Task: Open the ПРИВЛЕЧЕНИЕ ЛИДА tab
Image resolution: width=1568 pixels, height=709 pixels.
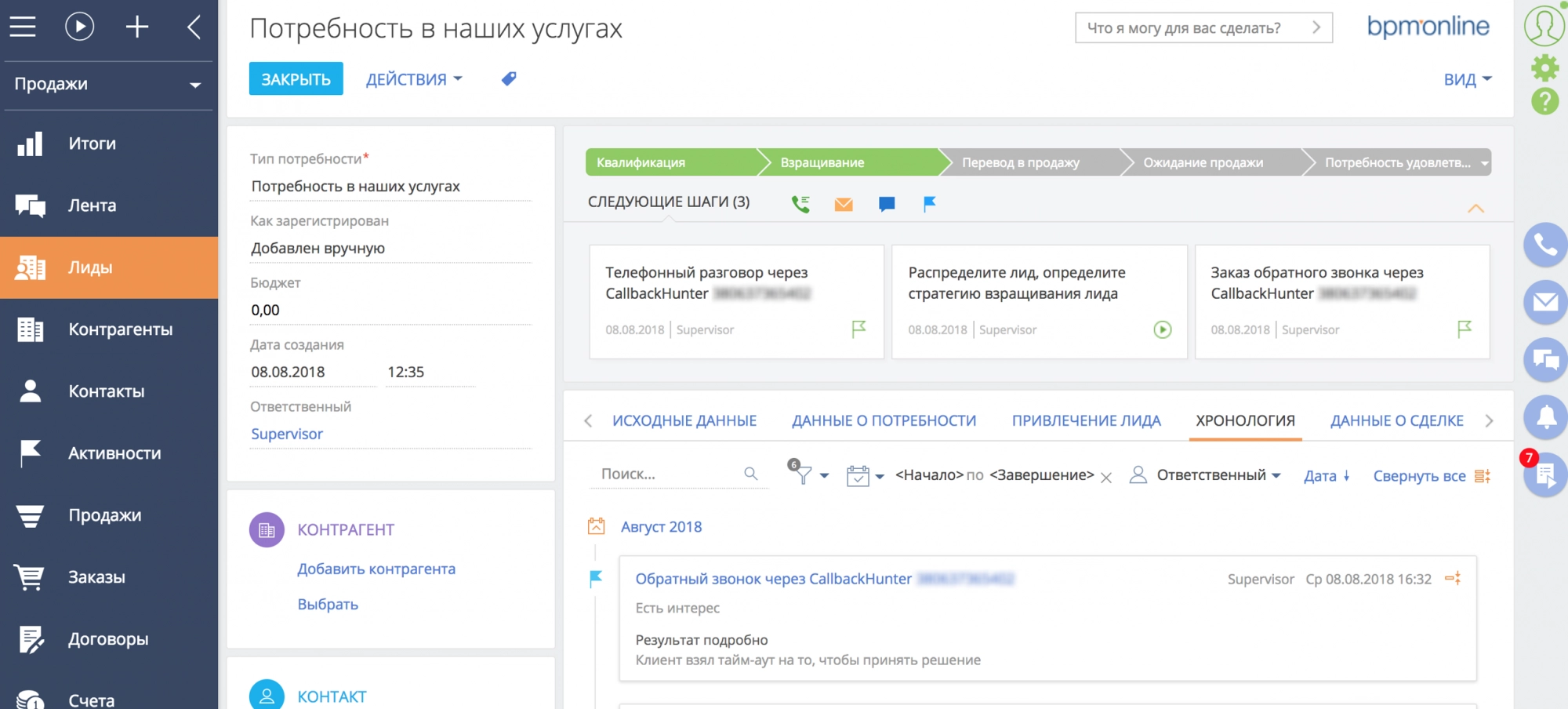Action: (x=1088, y=420)
